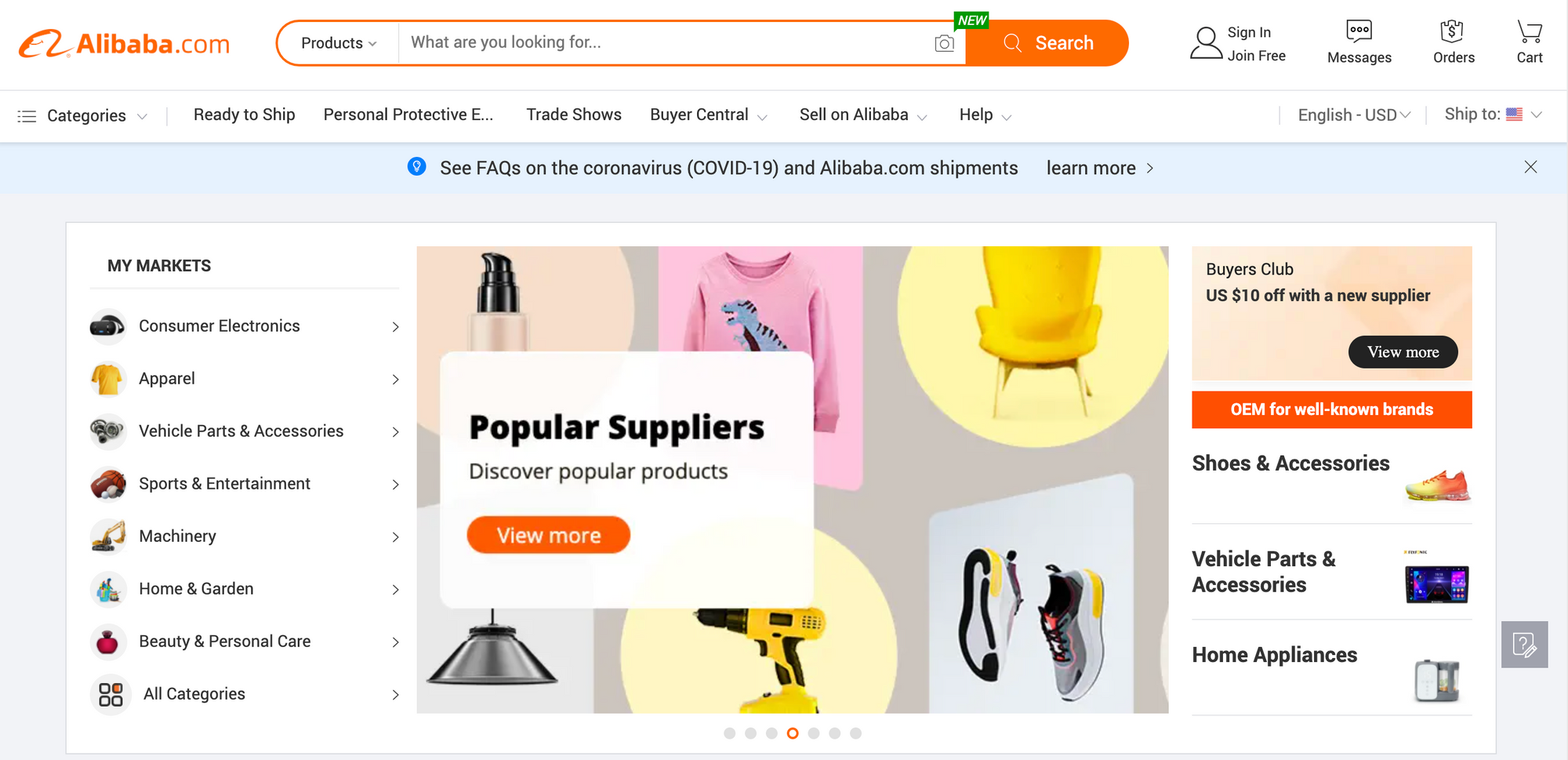Click the All Categories grid icon
Screen dimensions: 1568x760
(111, 694)
